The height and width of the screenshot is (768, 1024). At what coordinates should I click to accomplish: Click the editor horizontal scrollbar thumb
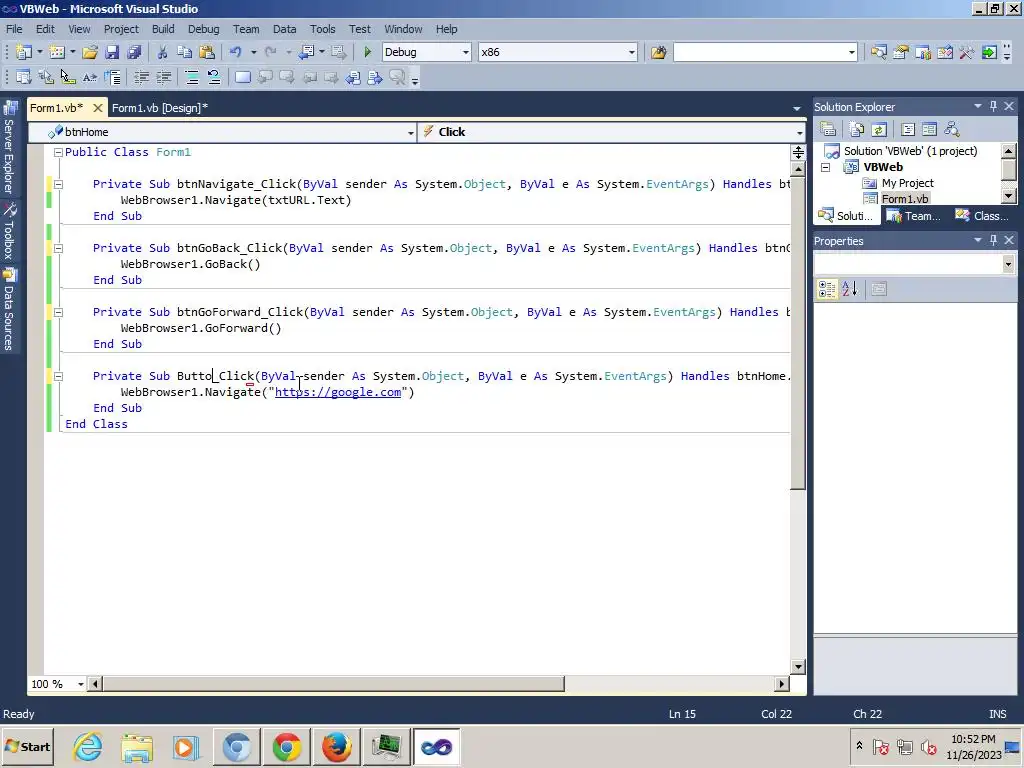click(333, 684)
